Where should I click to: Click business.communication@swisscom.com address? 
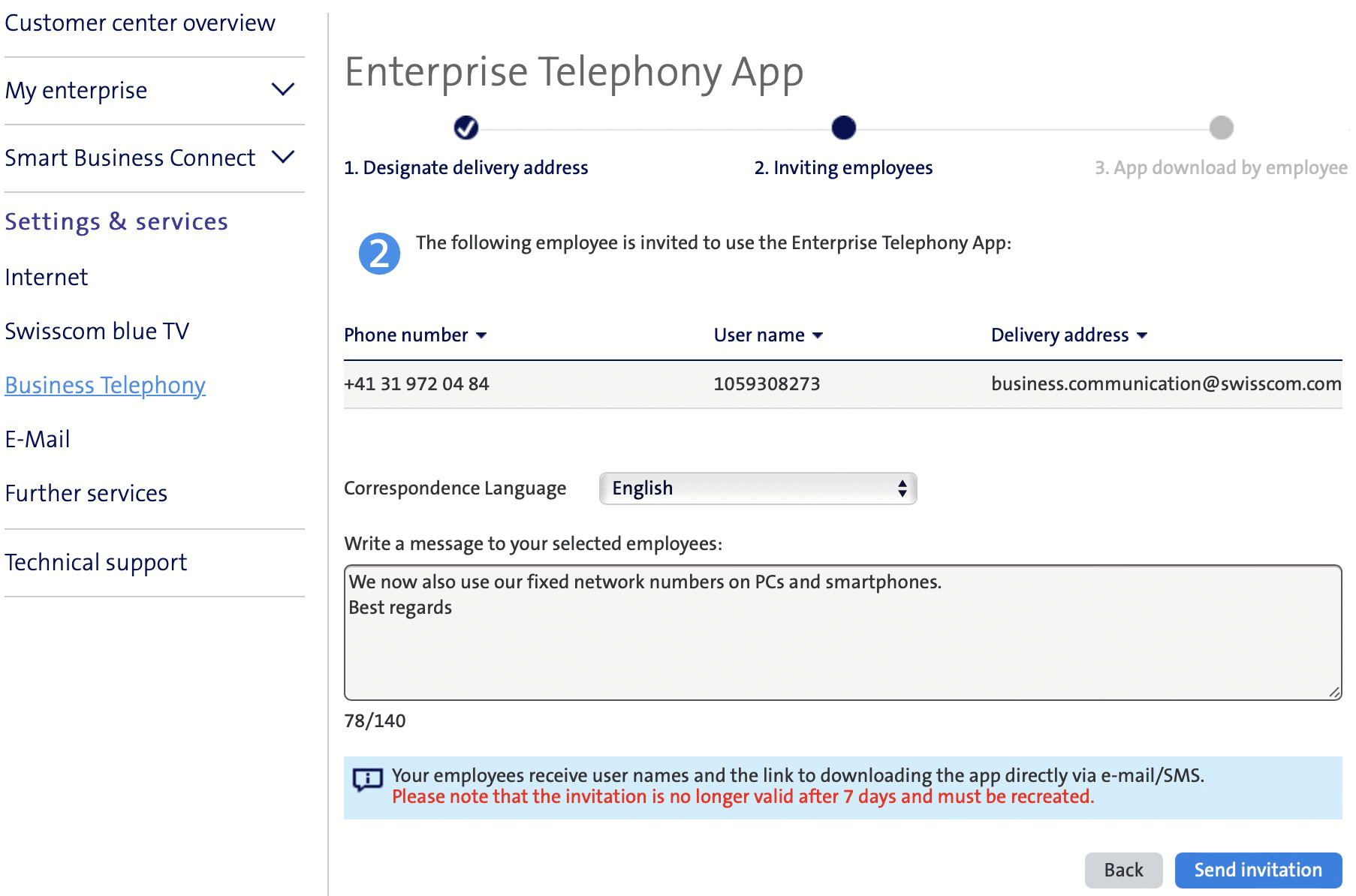coord(1166,383)
